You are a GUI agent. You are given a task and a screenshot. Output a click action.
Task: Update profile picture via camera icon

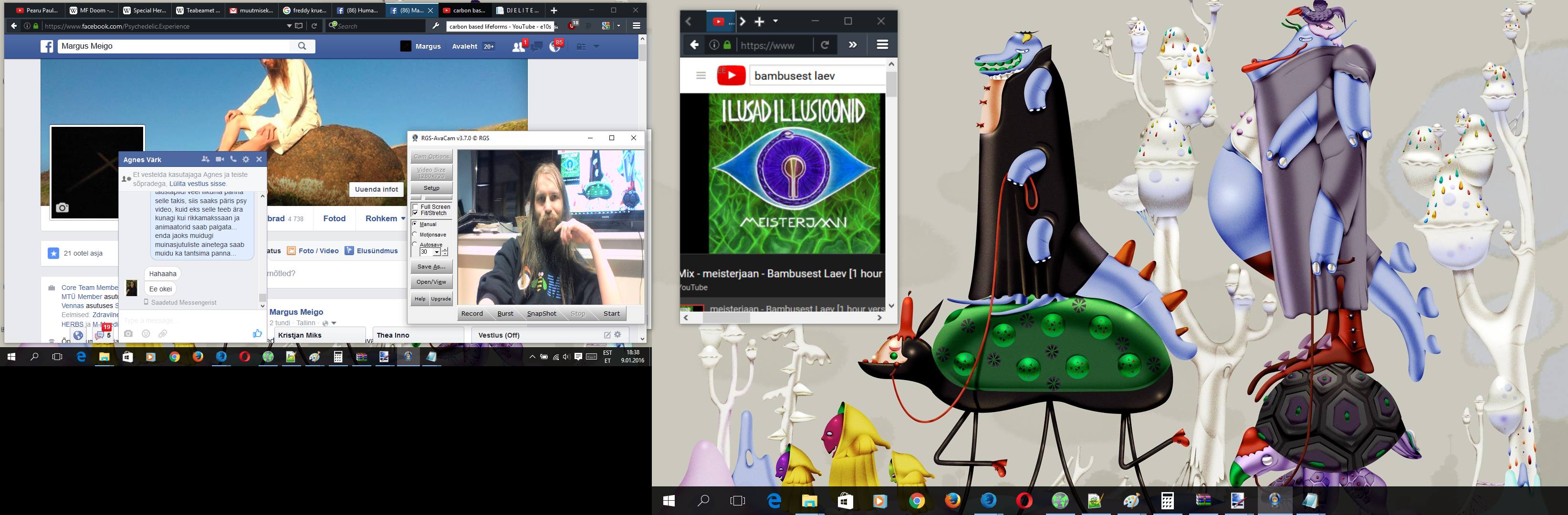pos(62,208)
